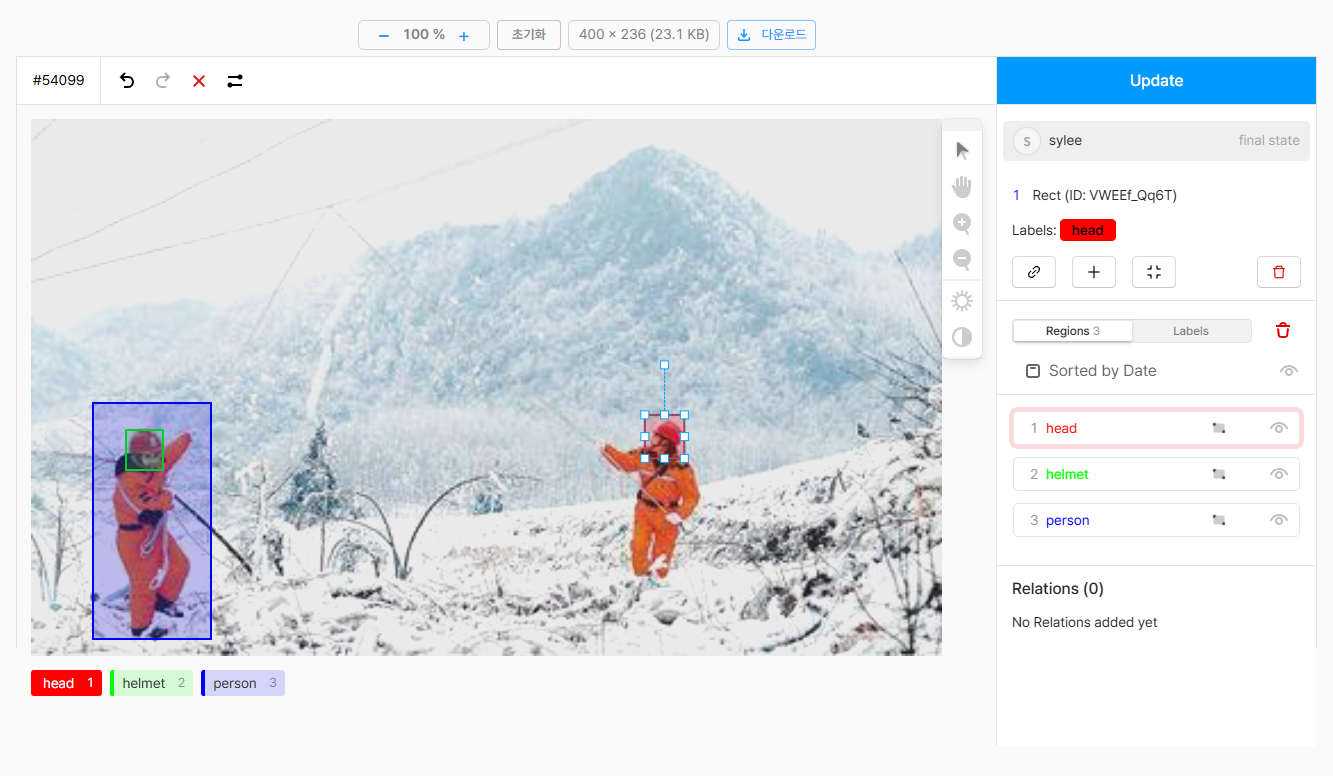Click the Relations (0) heading
1333x776 pixels.
pos(1058,589)
